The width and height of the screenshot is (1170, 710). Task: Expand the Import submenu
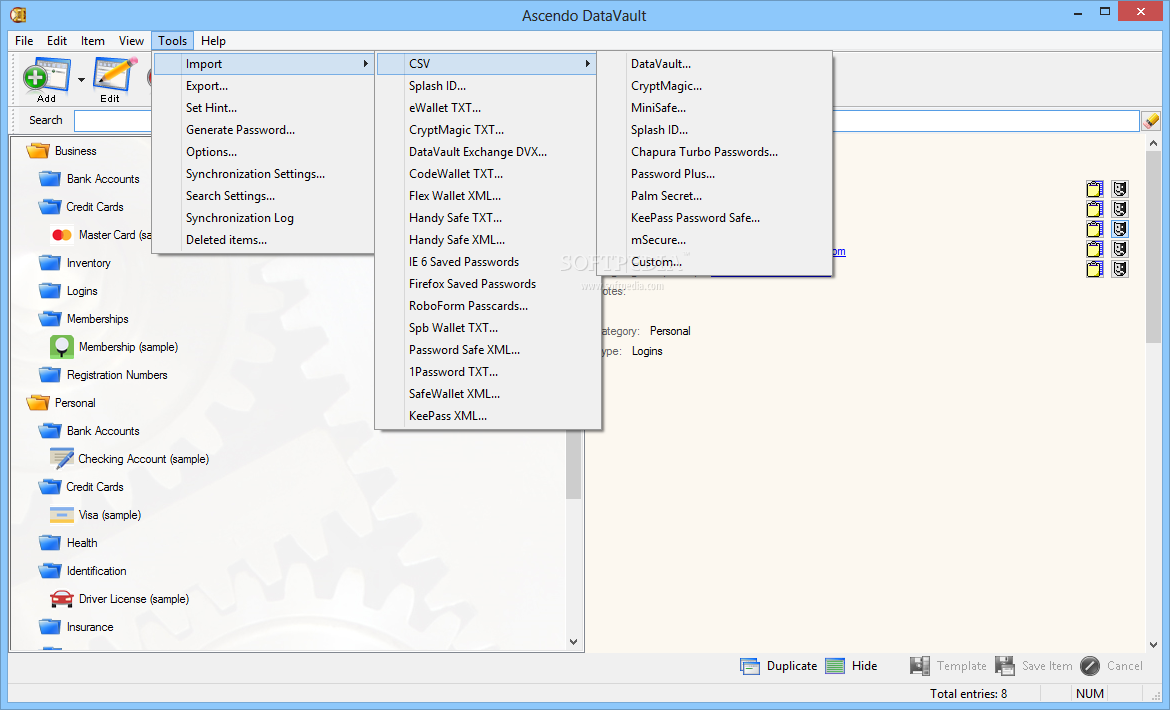coord(263,64)
